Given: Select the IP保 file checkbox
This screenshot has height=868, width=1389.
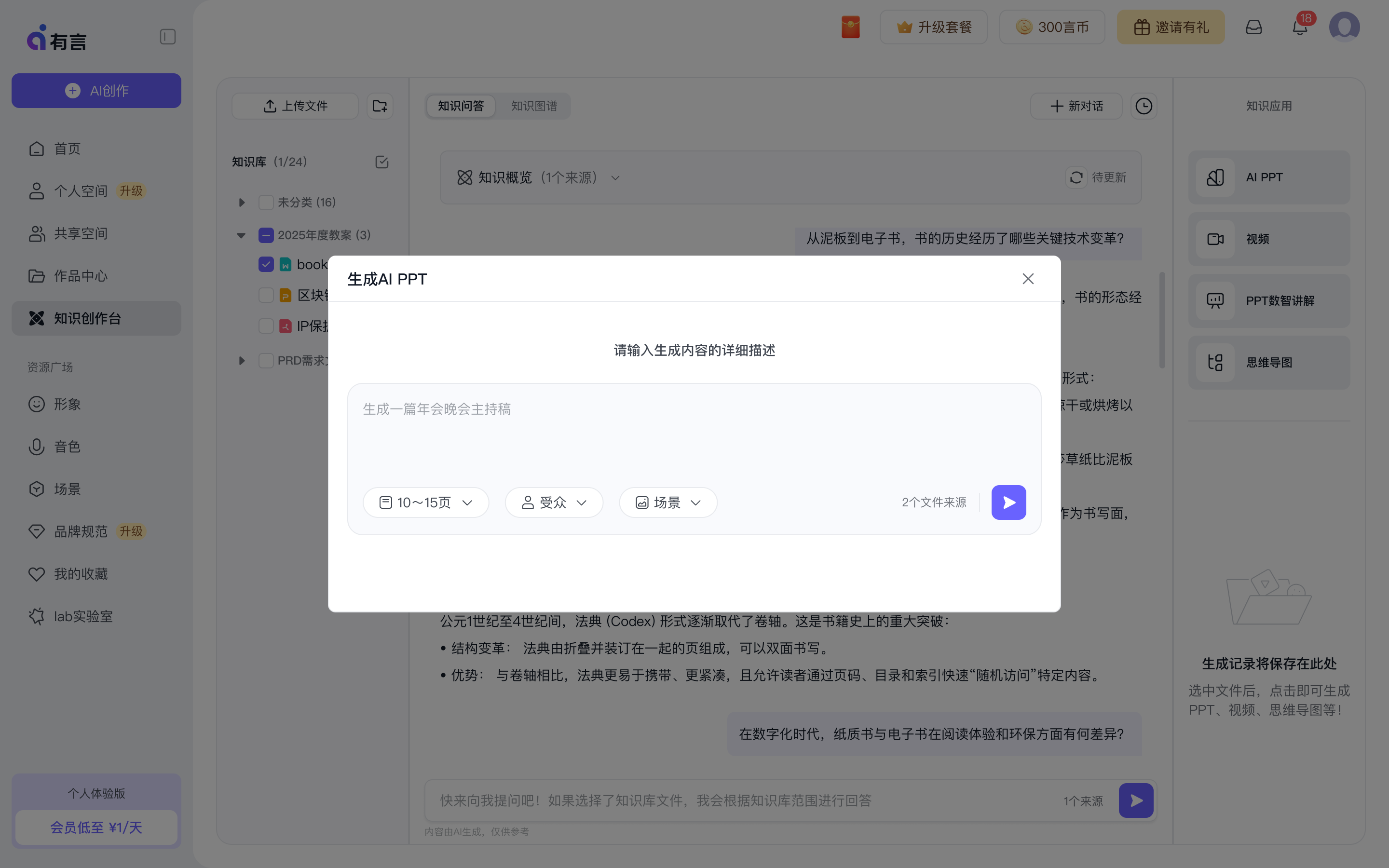Looking at the screenshot, I should click(x=265, y=325).
